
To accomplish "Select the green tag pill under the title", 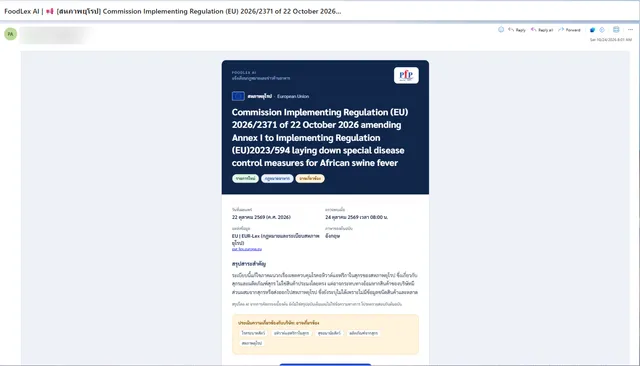I will click(x=245, y=178).
